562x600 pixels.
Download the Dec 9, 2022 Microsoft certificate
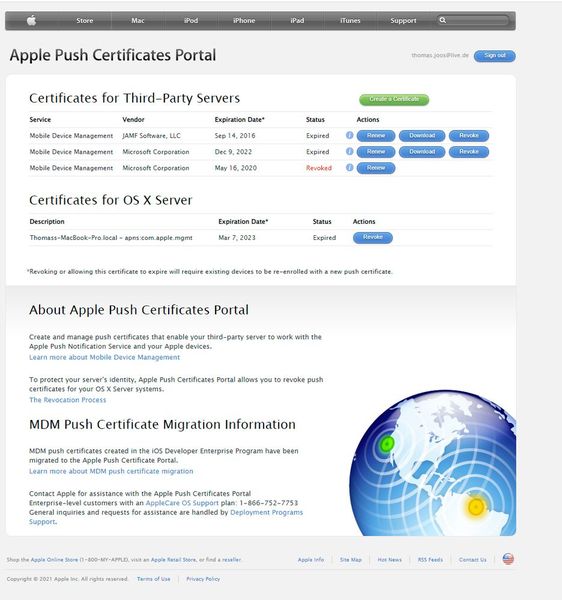pyautogui.click(x=422, y=152)
